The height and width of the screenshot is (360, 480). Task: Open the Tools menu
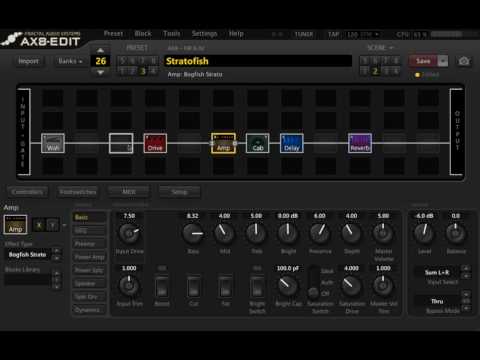pos(172,34)
